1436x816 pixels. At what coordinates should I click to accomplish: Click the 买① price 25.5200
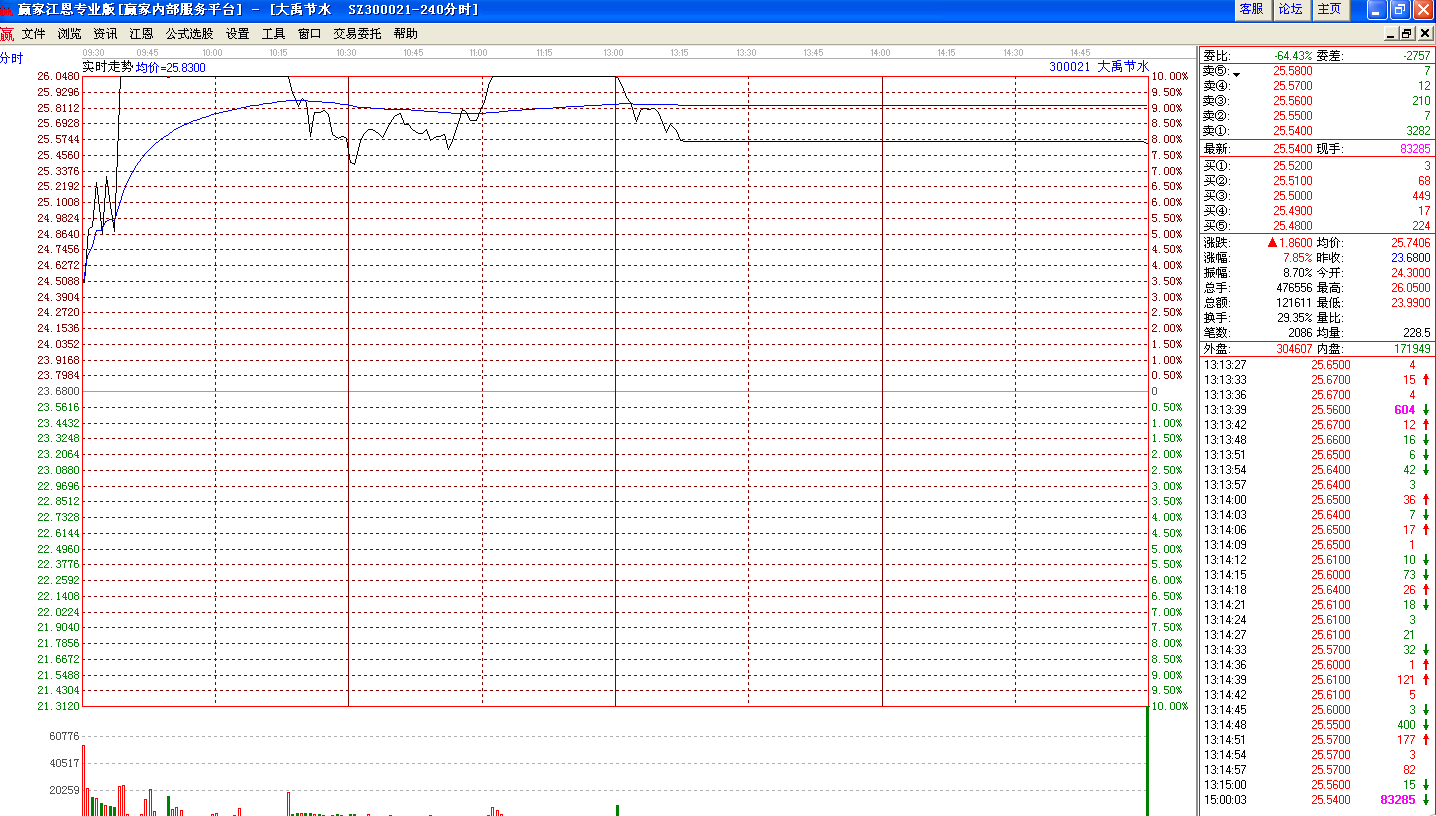pos(1293,166)
